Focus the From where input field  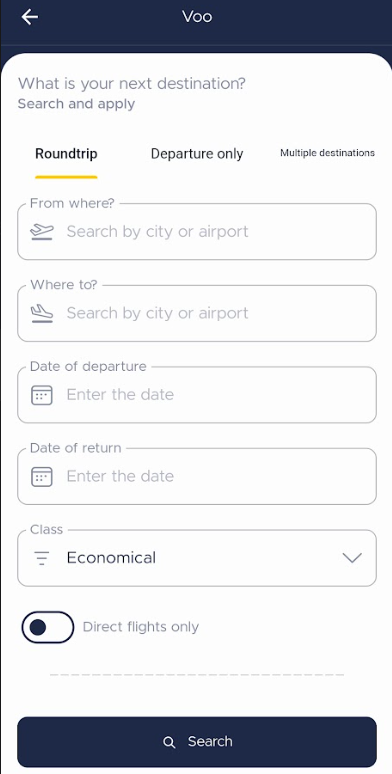197,232
